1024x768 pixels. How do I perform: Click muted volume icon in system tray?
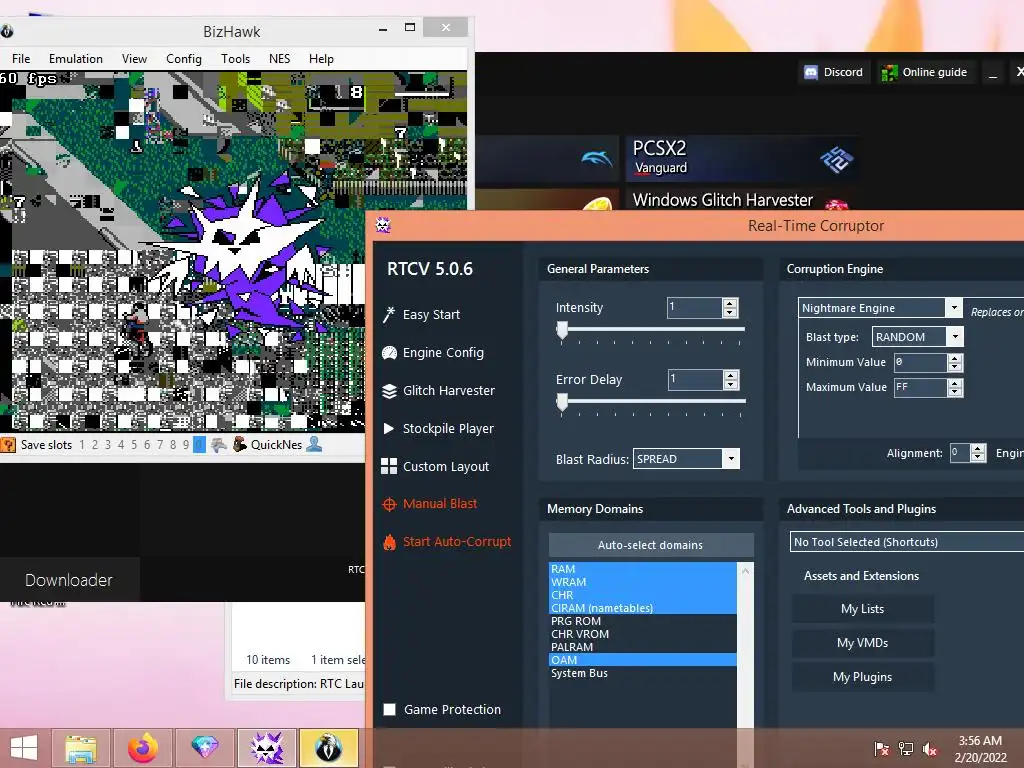click(930, 749)
